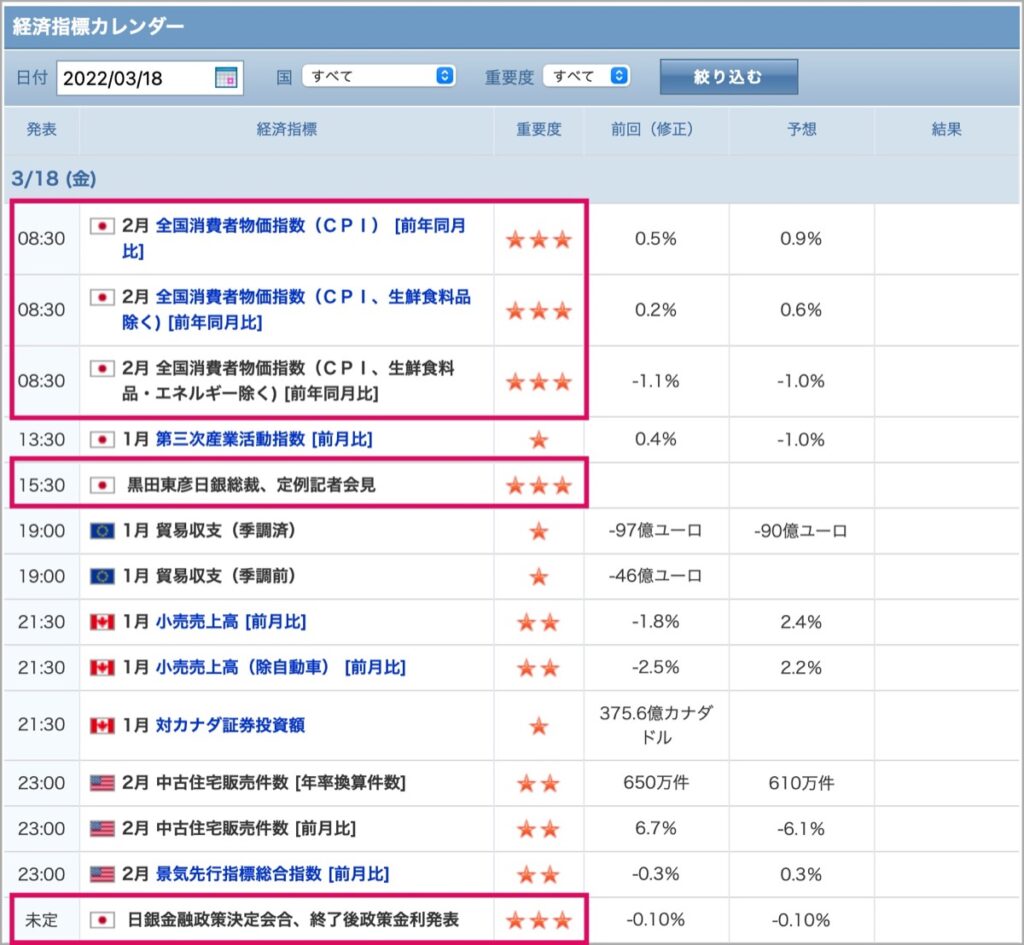The height and width of the screenshot is (945, 1024).
Task: Click the 経済指標 column header
Action: click(x=287, y=129)
